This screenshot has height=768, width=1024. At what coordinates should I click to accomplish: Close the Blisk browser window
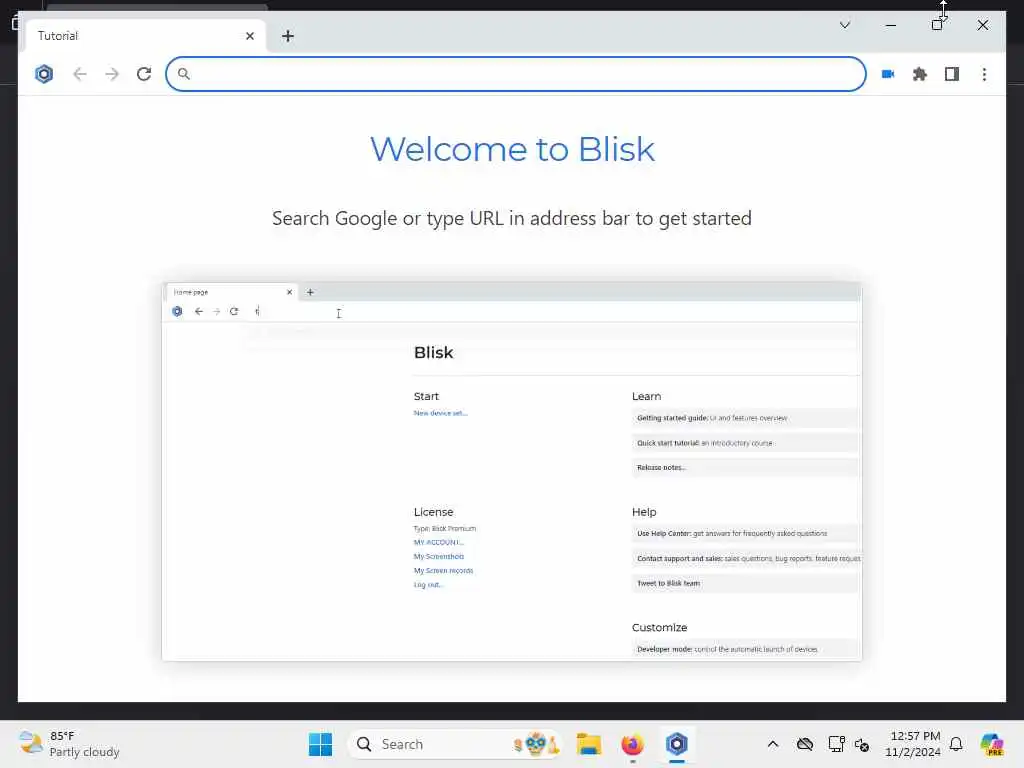(x=982, y=25)
